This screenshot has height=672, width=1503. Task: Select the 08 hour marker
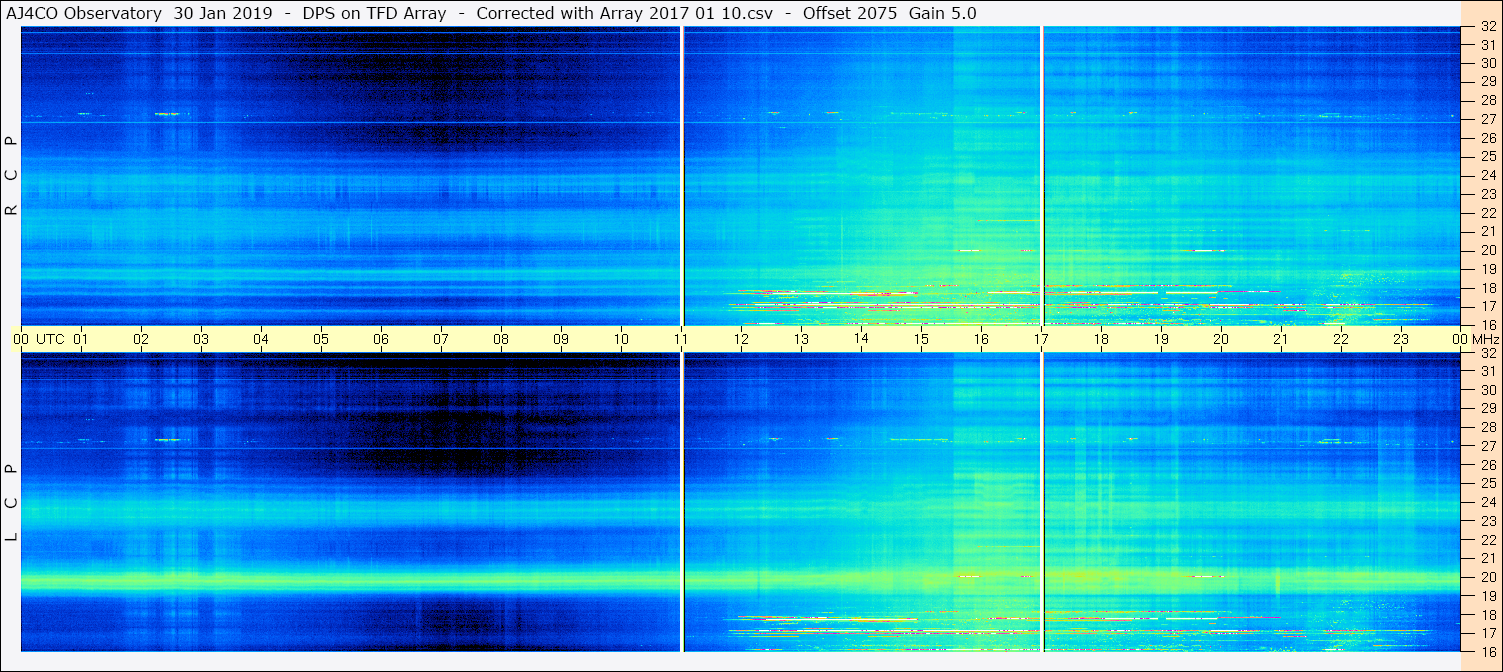(x=501, y=339)
